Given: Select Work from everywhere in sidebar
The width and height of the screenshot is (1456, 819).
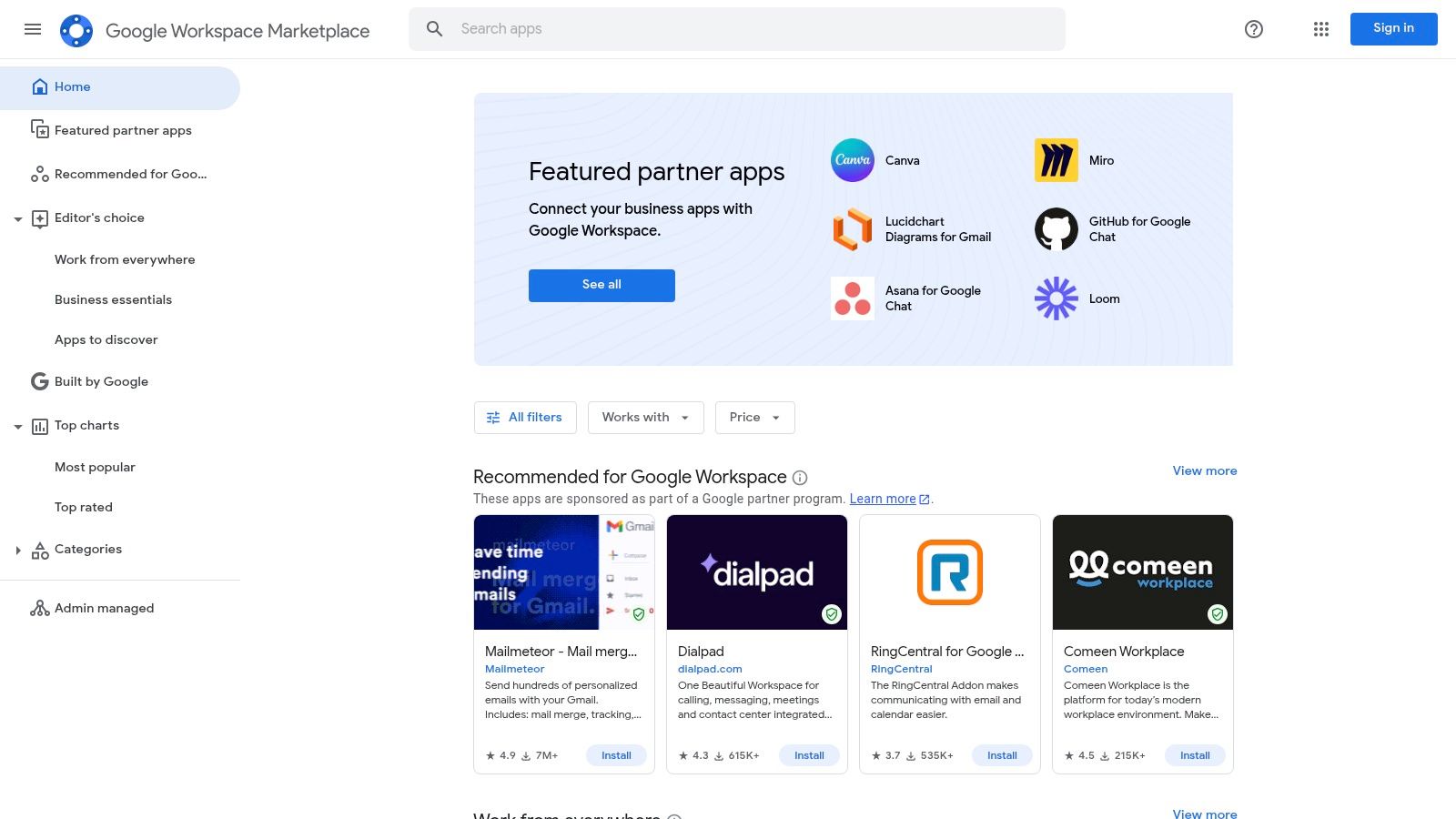Looking at the screenshot, I should (125, 259).
